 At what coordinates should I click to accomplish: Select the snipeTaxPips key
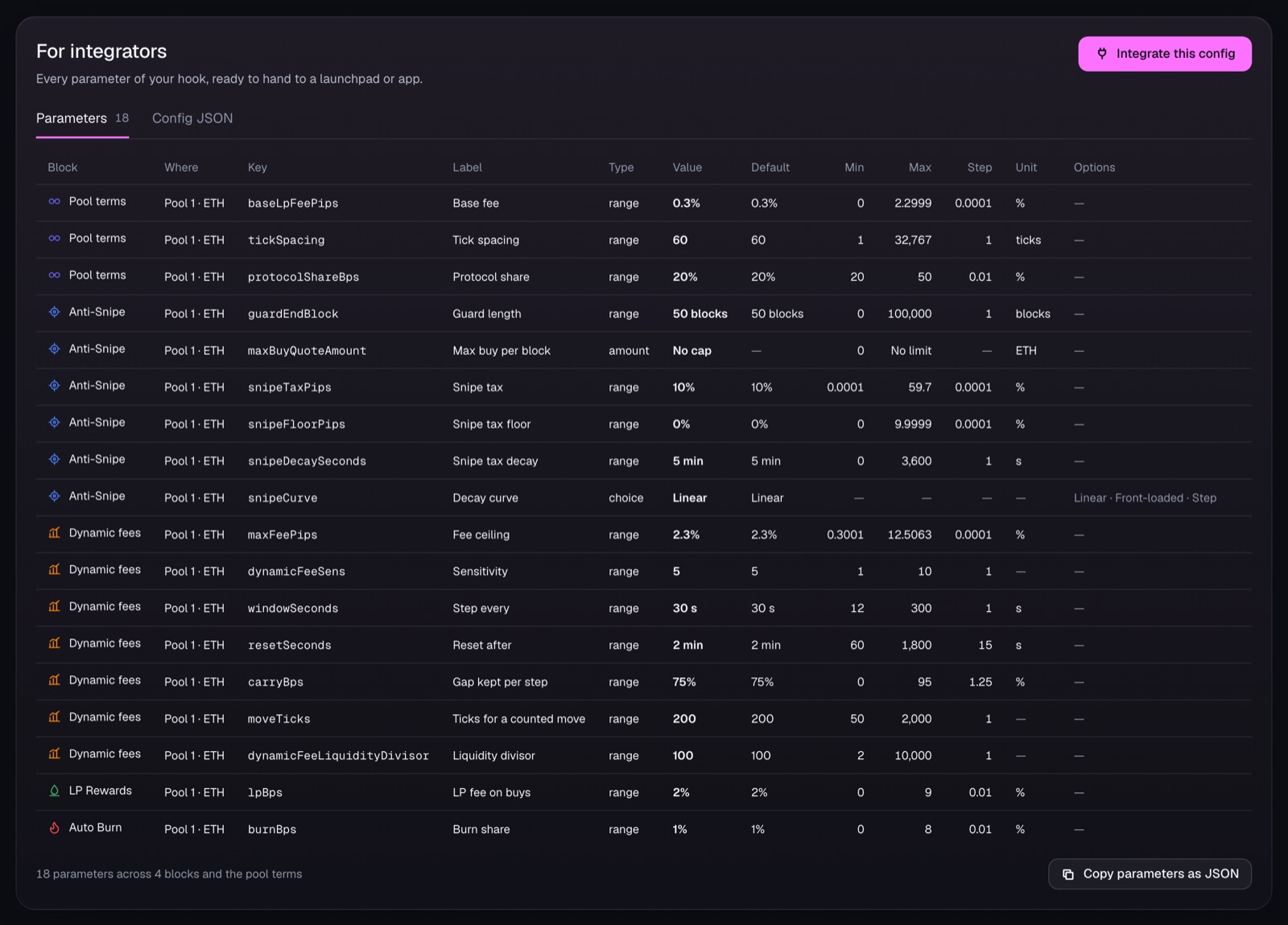(x=290, y=387)
